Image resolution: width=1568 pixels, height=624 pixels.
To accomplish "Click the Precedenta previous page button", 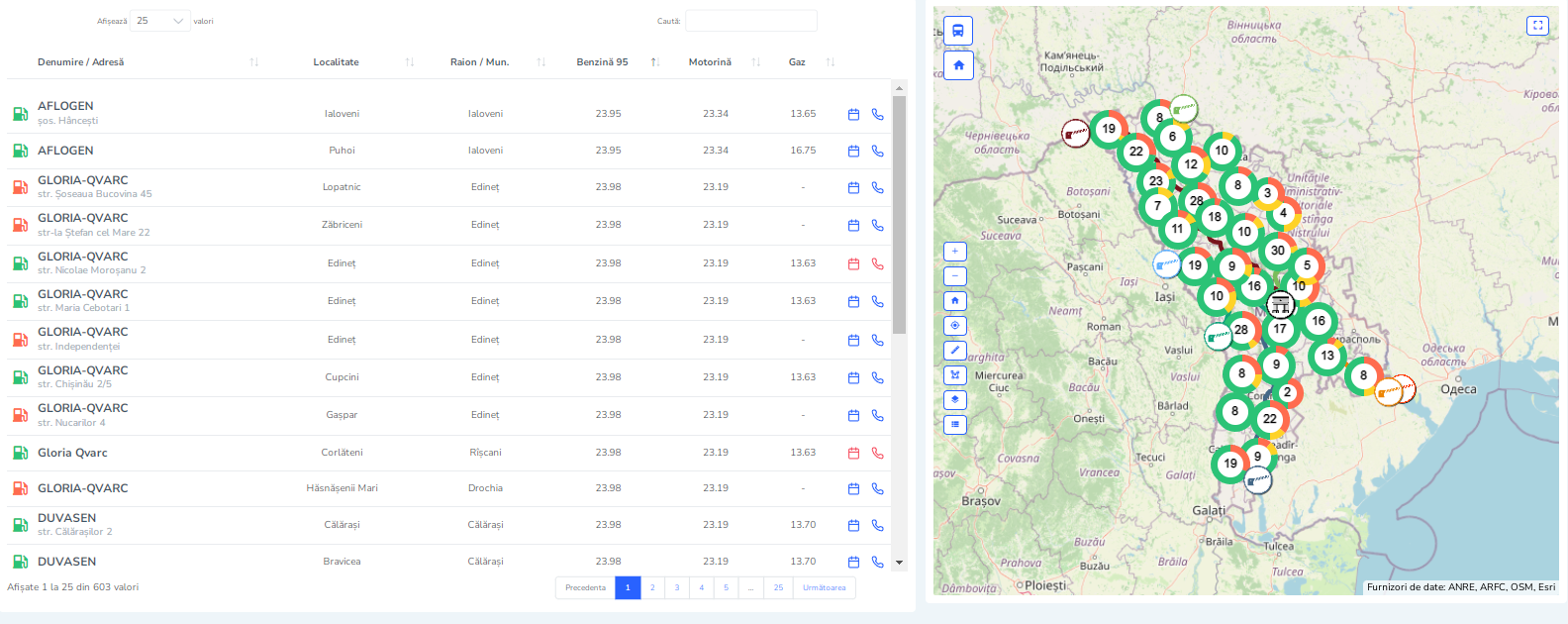I will click(x=585, y=588).
